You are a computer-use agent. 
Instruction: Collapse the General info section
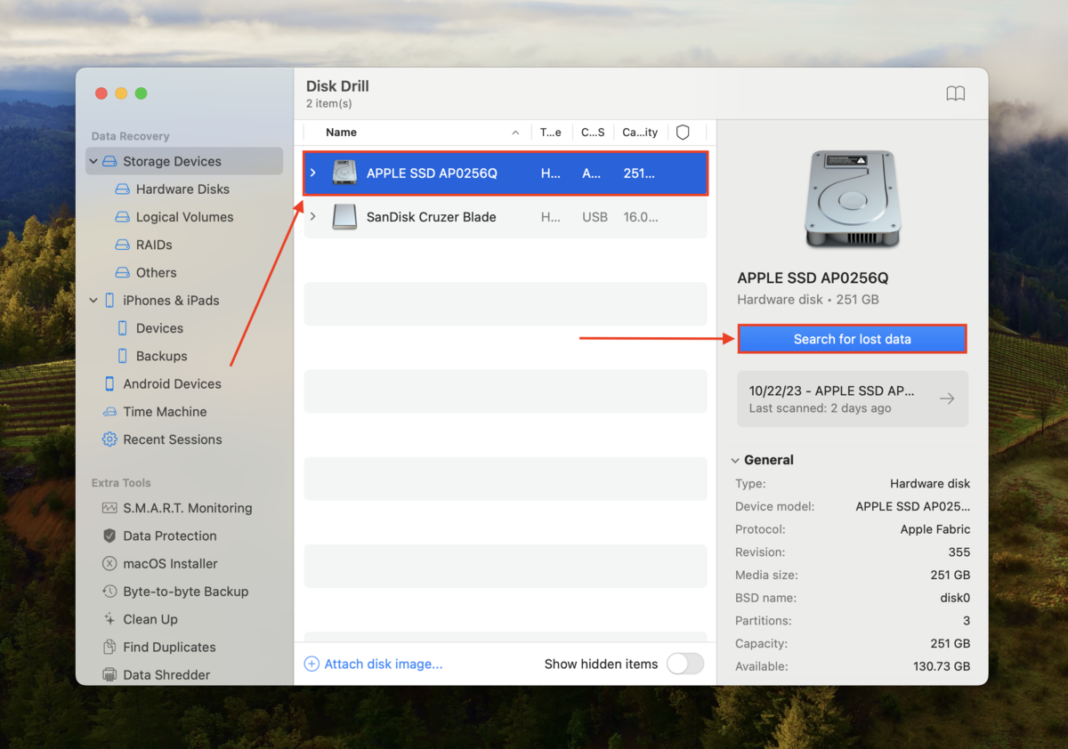coord(735,460)
